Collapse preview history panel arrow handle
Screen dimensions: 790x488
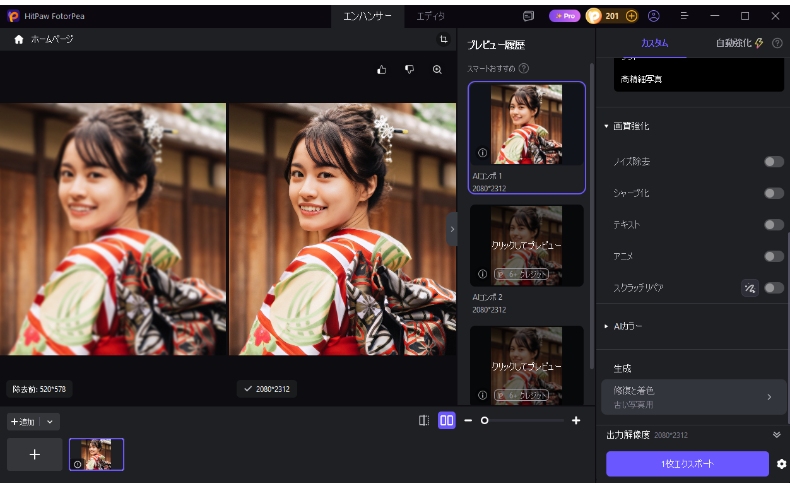[452, 229]
